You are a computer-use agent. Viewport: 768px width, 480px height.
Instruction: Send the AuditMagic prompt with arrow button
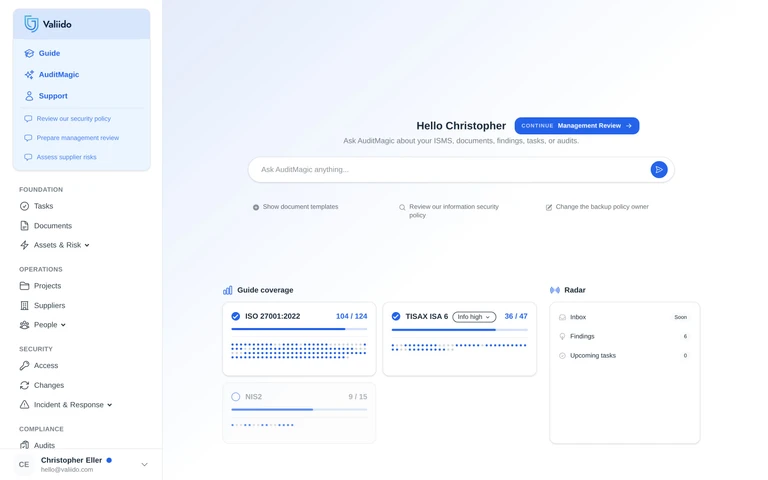point(659,169)
